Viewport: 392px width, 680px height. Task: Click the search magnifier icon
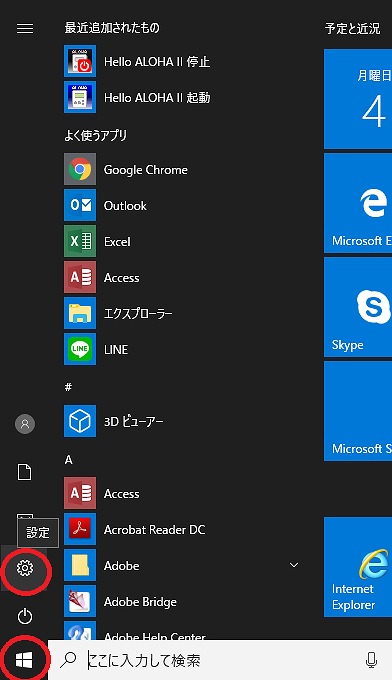click(x=68, y=660)
